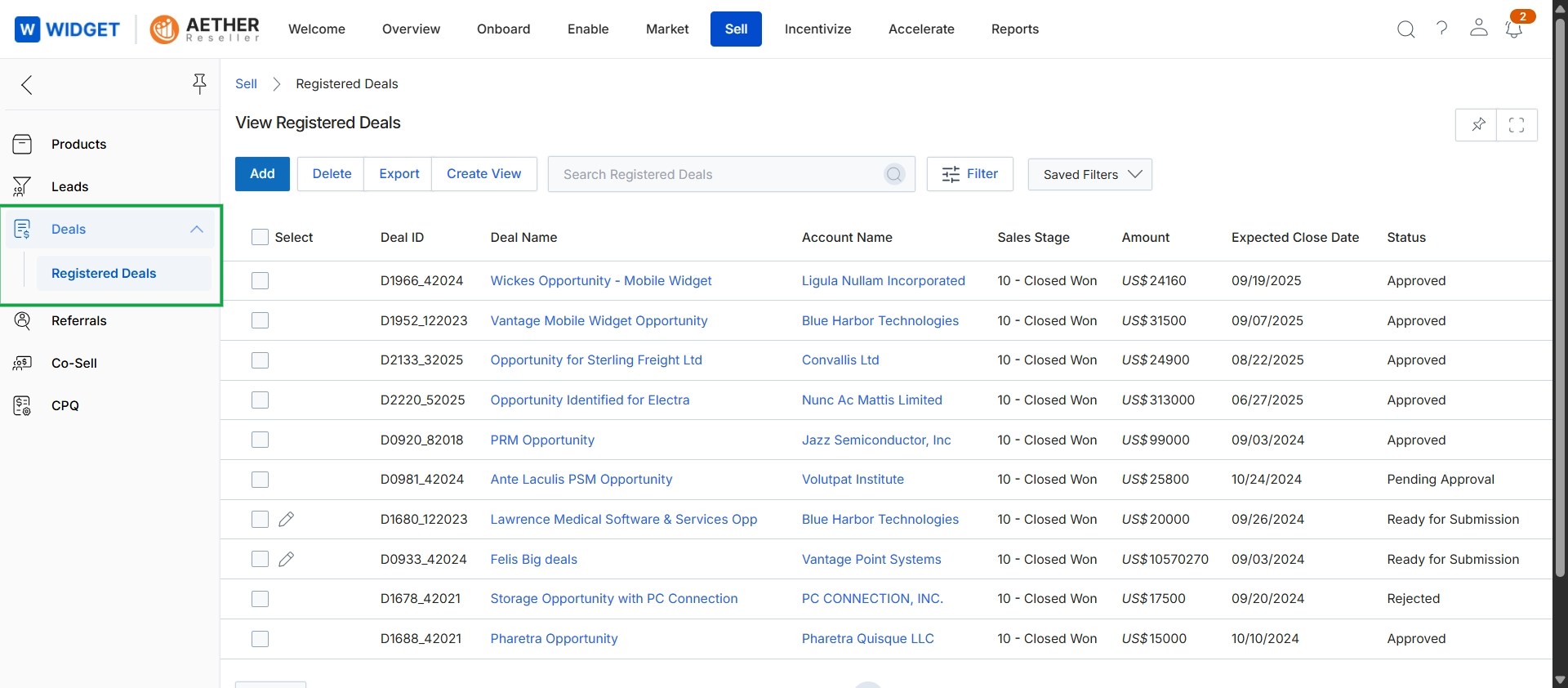Open the search magnifier in top bar
The height and width of the screenshot is (688, 1568).
[x=1405, y=29]
